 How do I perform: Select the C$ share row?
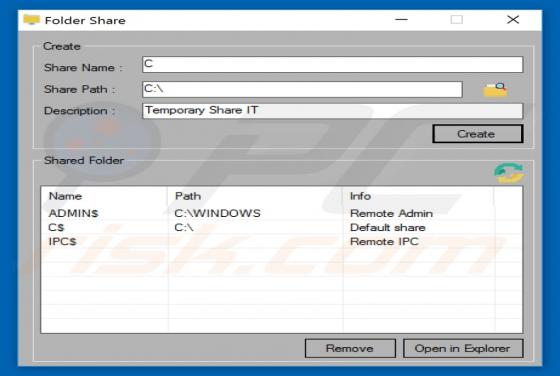pyautogui.click(x=281, y=227)
